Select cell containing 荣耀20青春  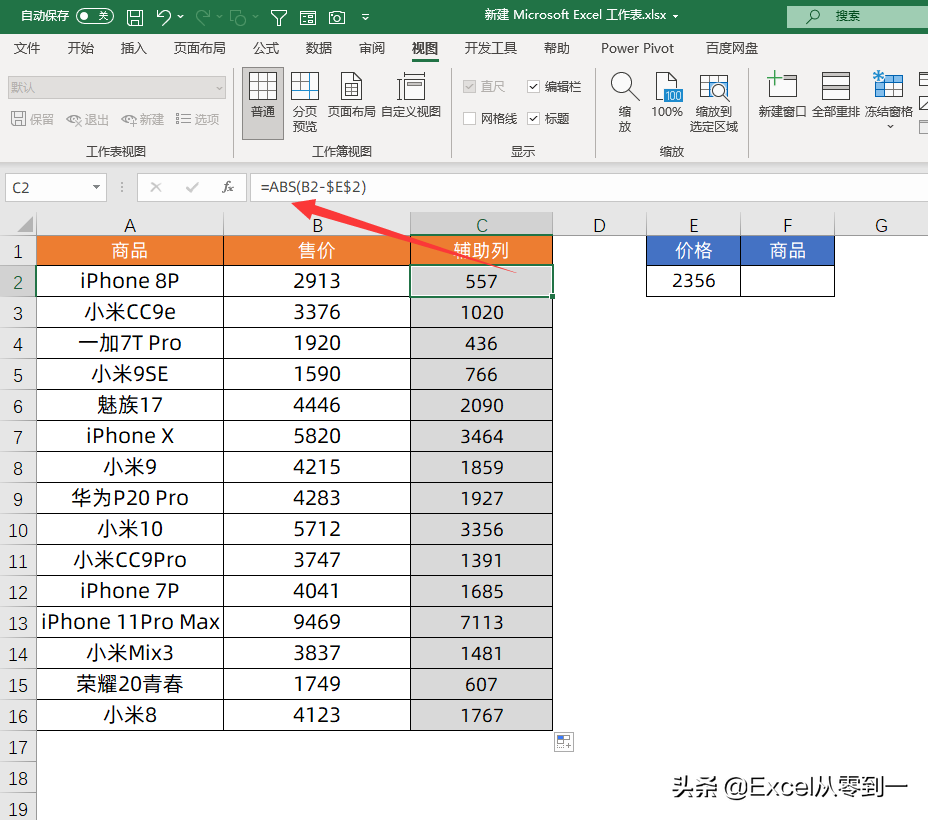tap(130, 685)
